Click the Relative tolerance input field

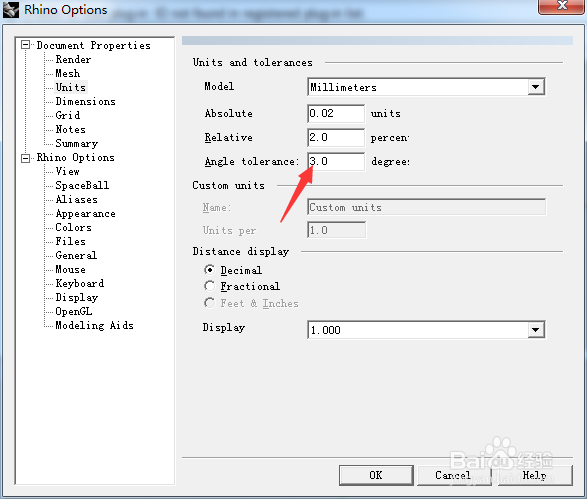tap(336, 137)
